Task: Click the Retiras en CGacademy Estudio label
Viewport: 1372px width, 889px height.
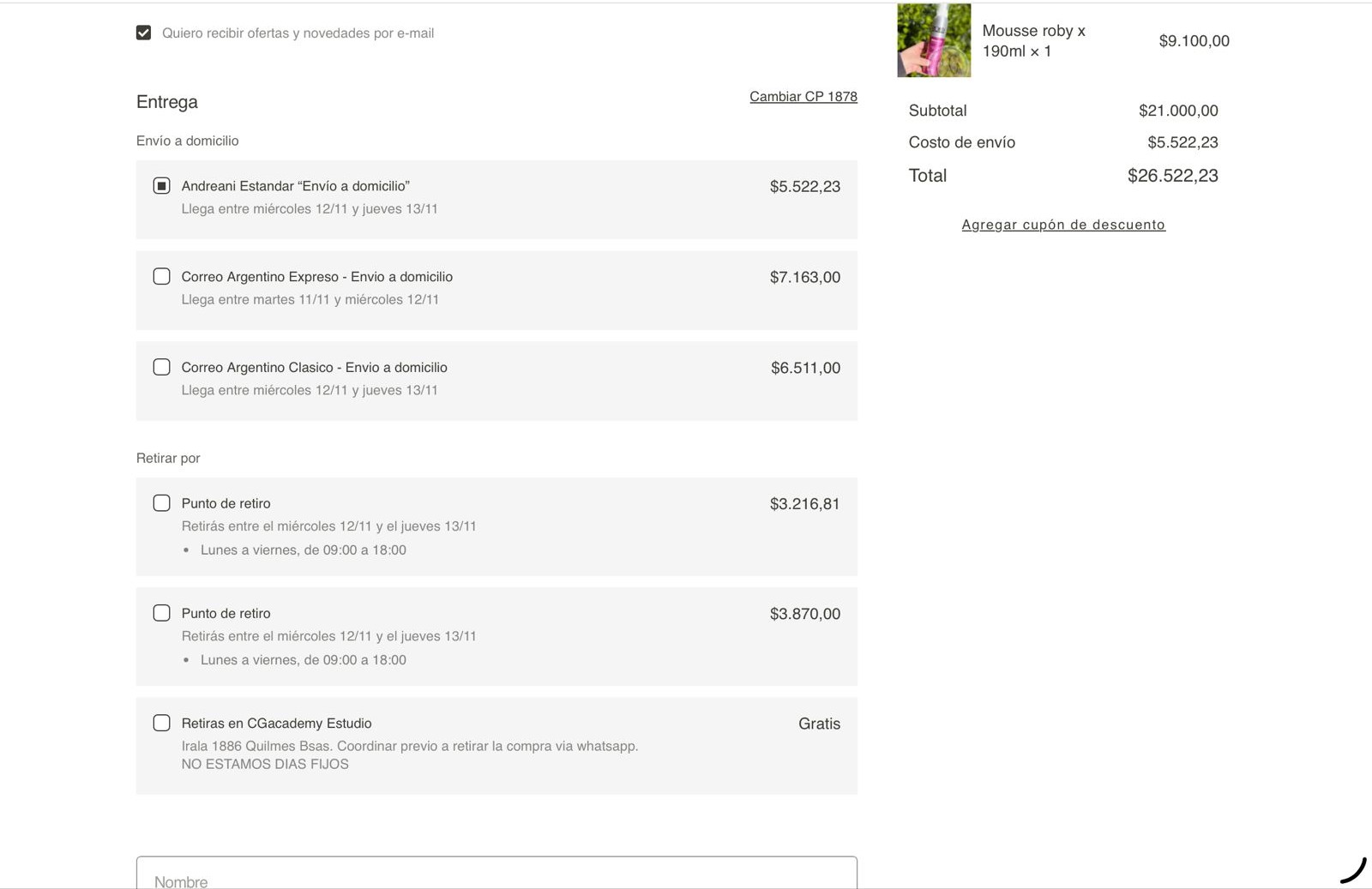Action: 276,724
